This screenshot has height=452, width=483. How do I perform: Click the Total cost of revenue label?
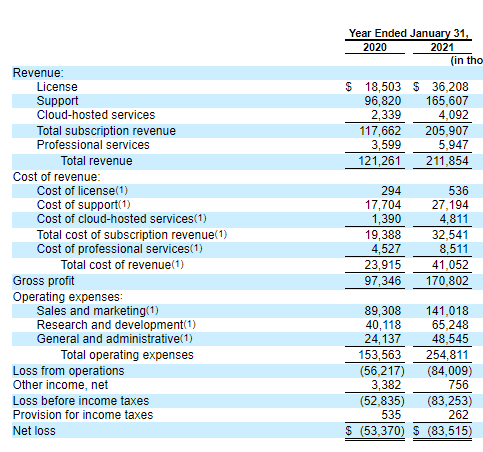122,265
